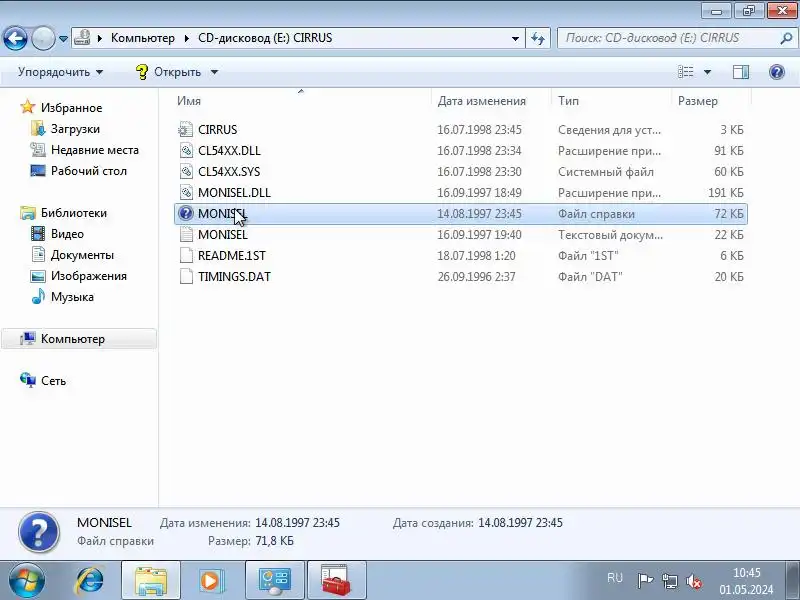This screenshot has height=600, width=800.
Task: Sort by the Размер column header
Action: tap(697, 101)
